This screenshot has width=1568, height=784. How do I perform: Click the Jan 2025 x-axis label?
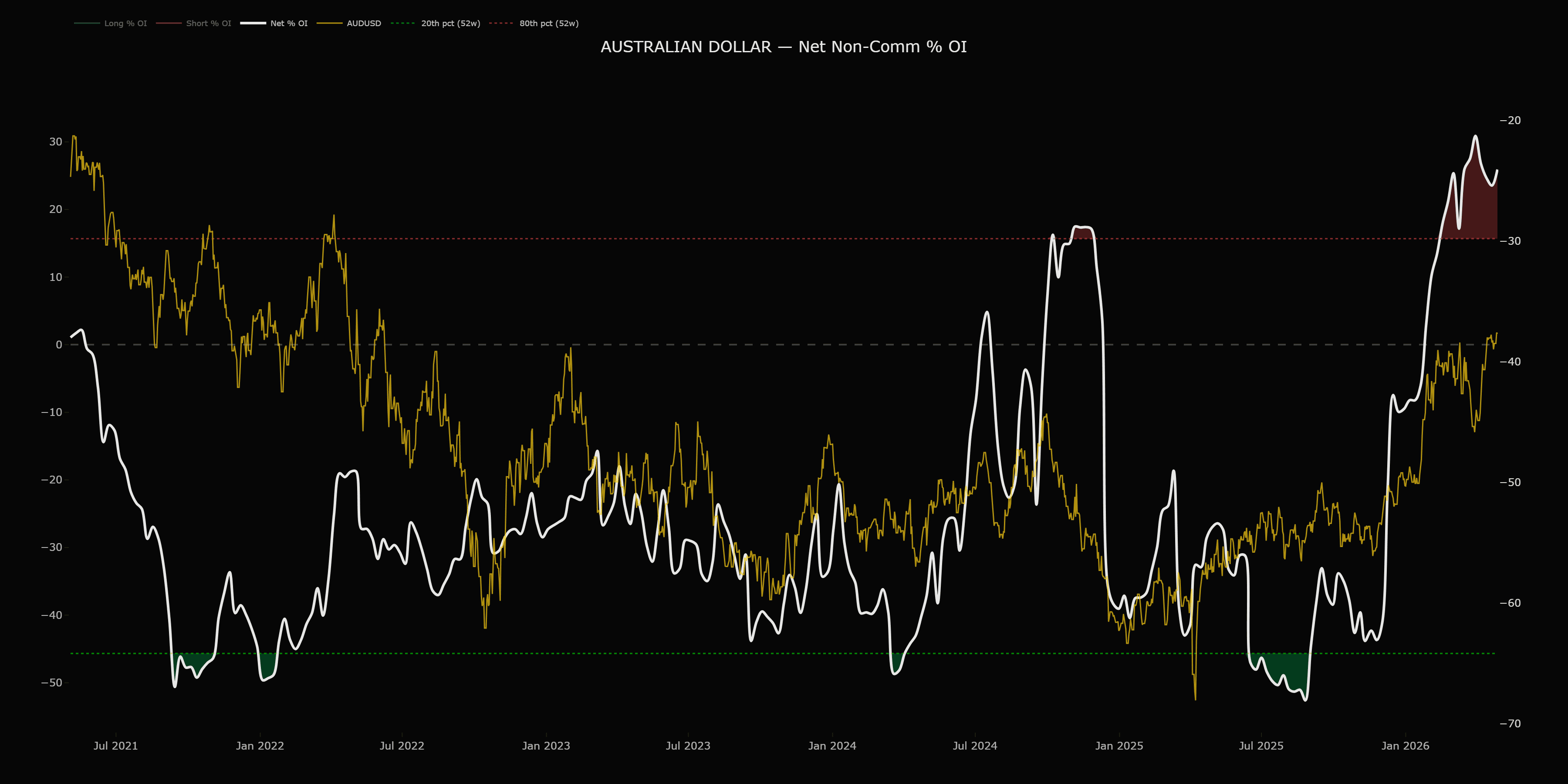pyautogui.click(x=1119, y=746)
